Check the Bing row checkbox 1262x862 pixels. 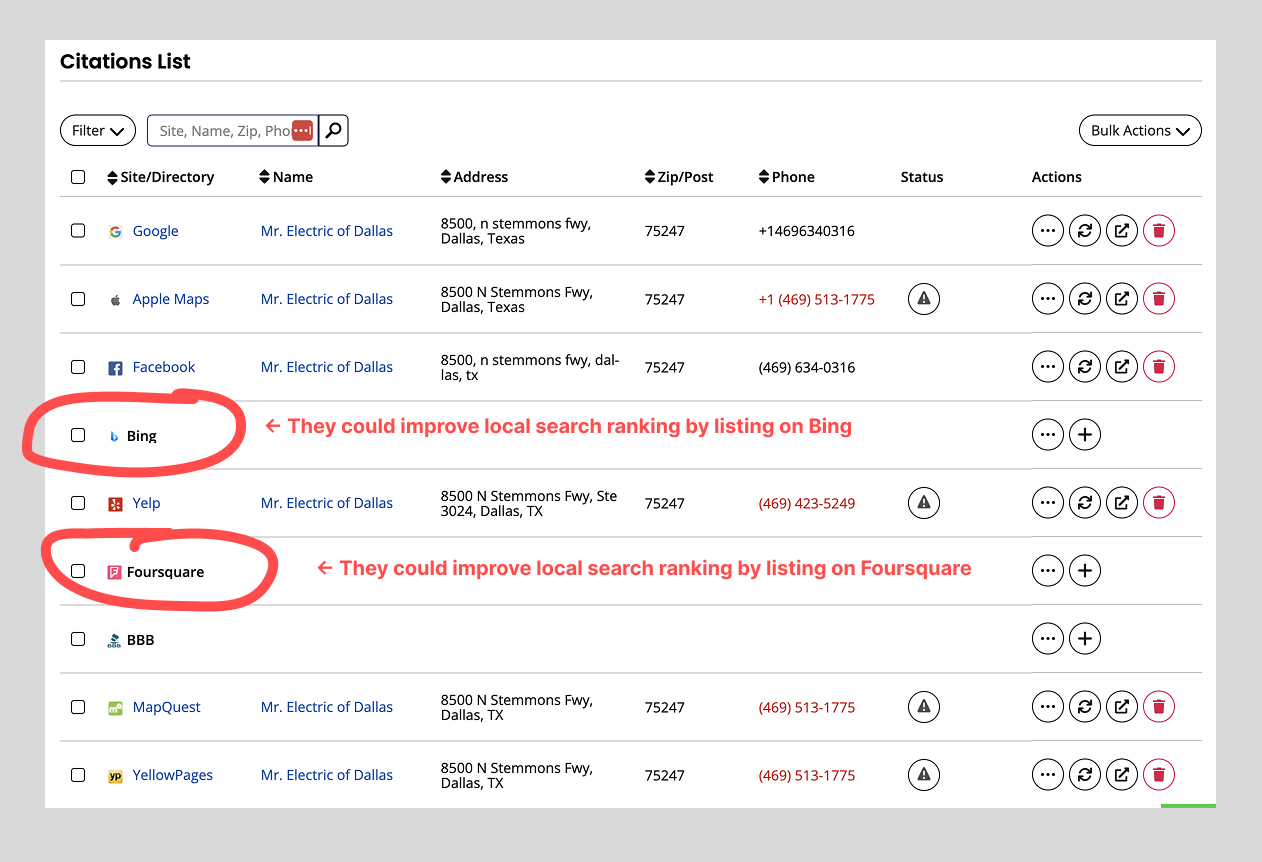(78, 435)
